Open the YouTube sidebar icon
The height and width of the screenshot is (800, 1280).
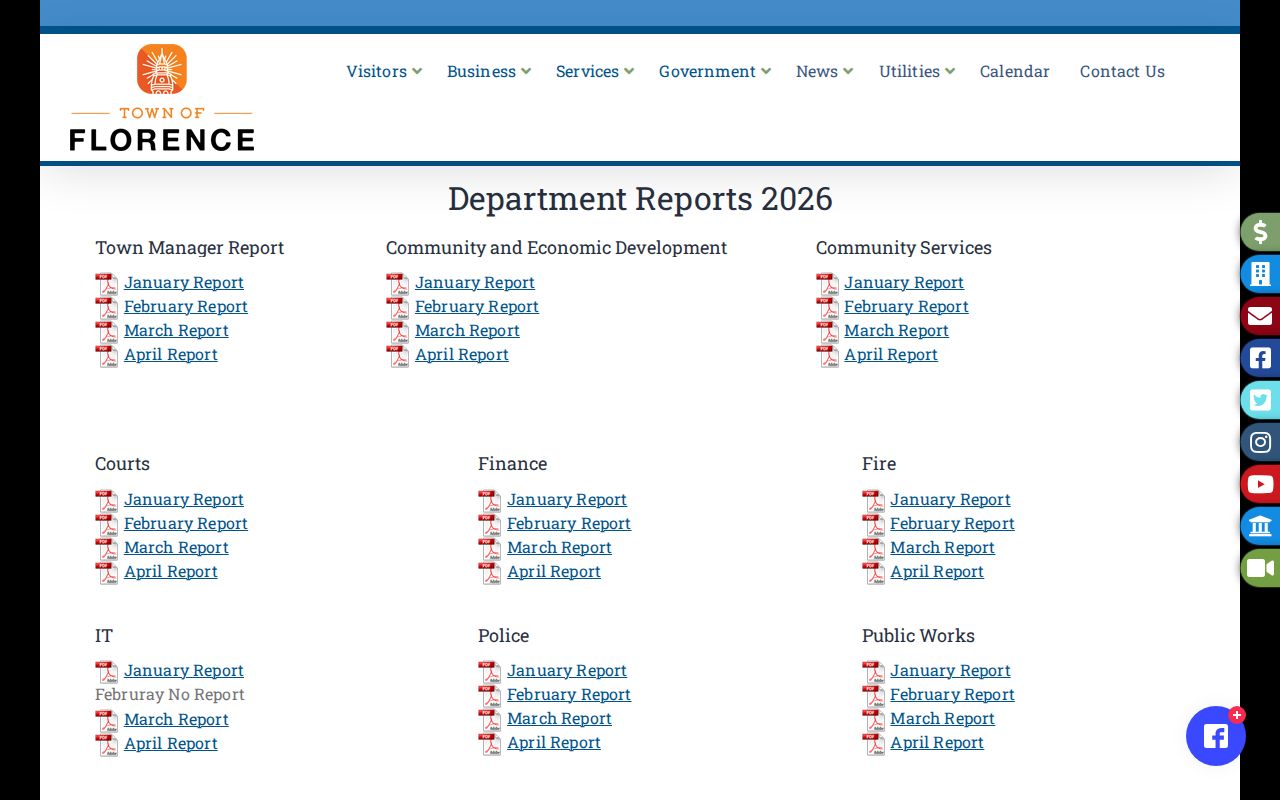click(1260, 484)
